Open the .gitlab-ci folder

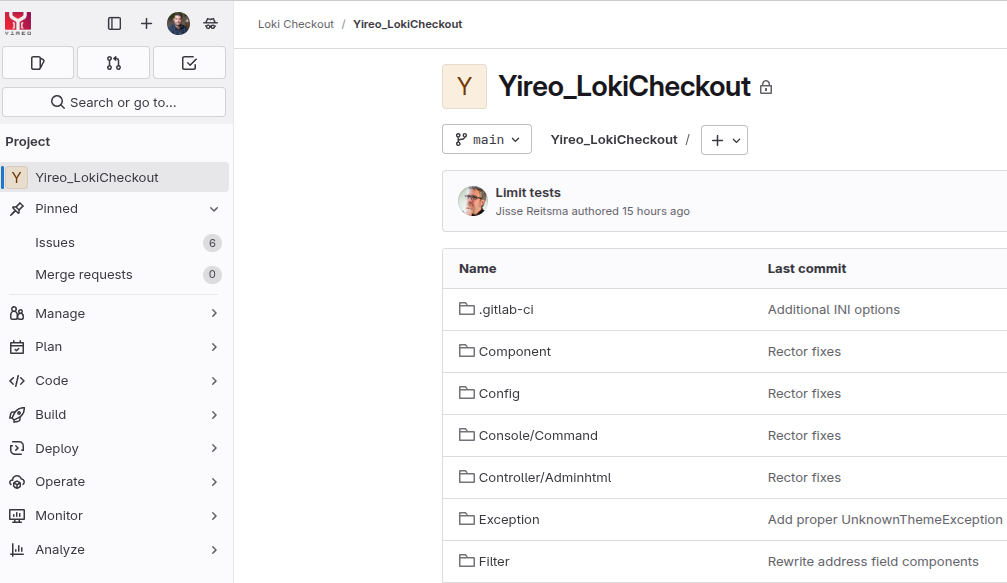pos(506,310)
